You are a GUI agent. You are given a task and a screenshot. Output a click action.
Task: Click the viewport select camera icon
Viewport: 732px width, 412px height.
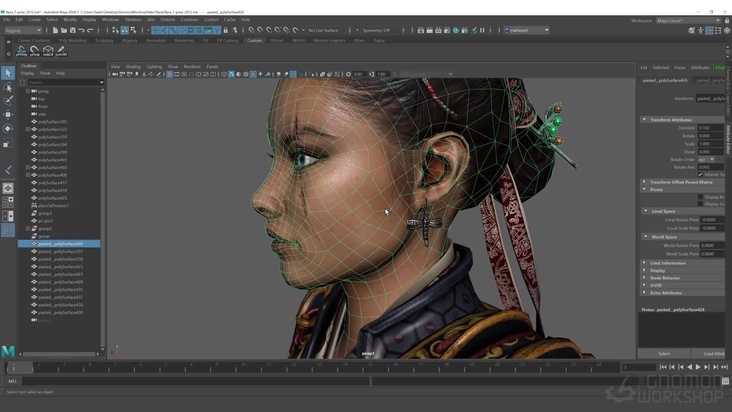click(115, 74)
